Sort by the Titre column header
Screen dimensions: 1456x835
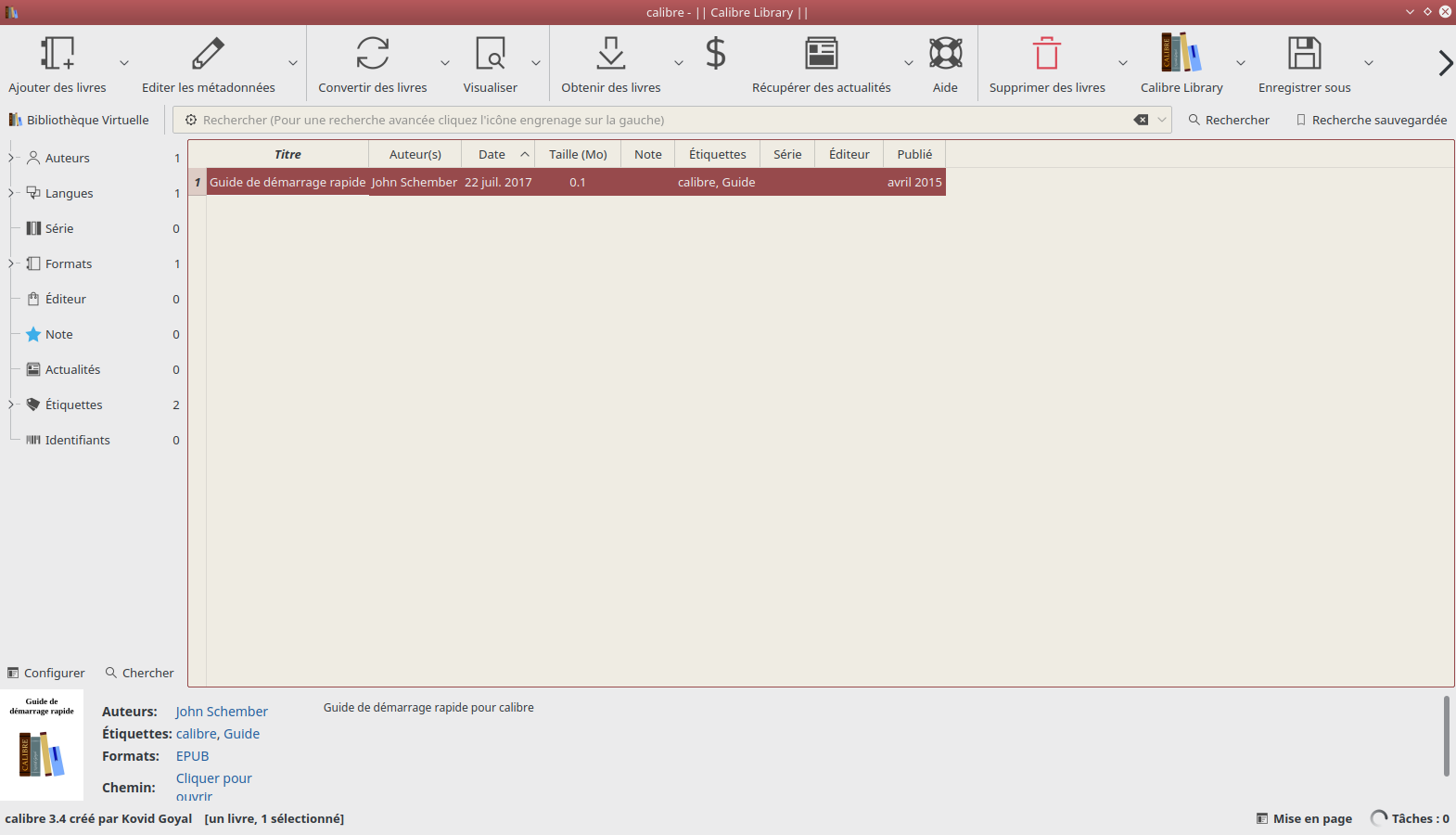[x=287, y=154]
